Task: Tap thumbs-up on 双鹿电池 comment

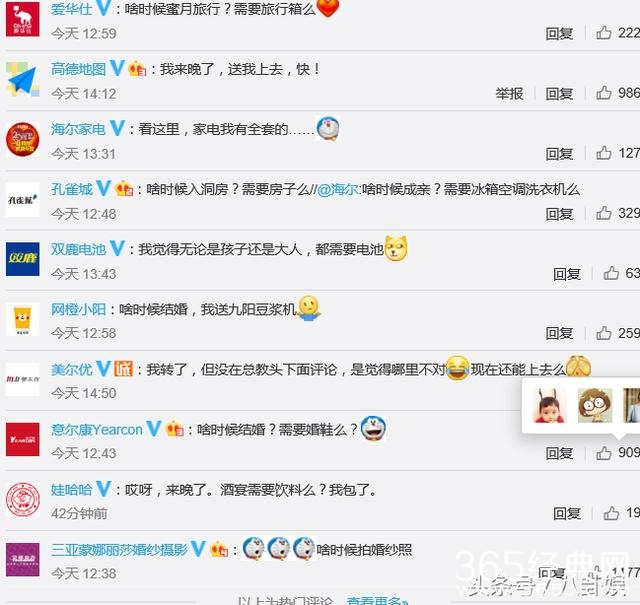Action: [611, 273]
